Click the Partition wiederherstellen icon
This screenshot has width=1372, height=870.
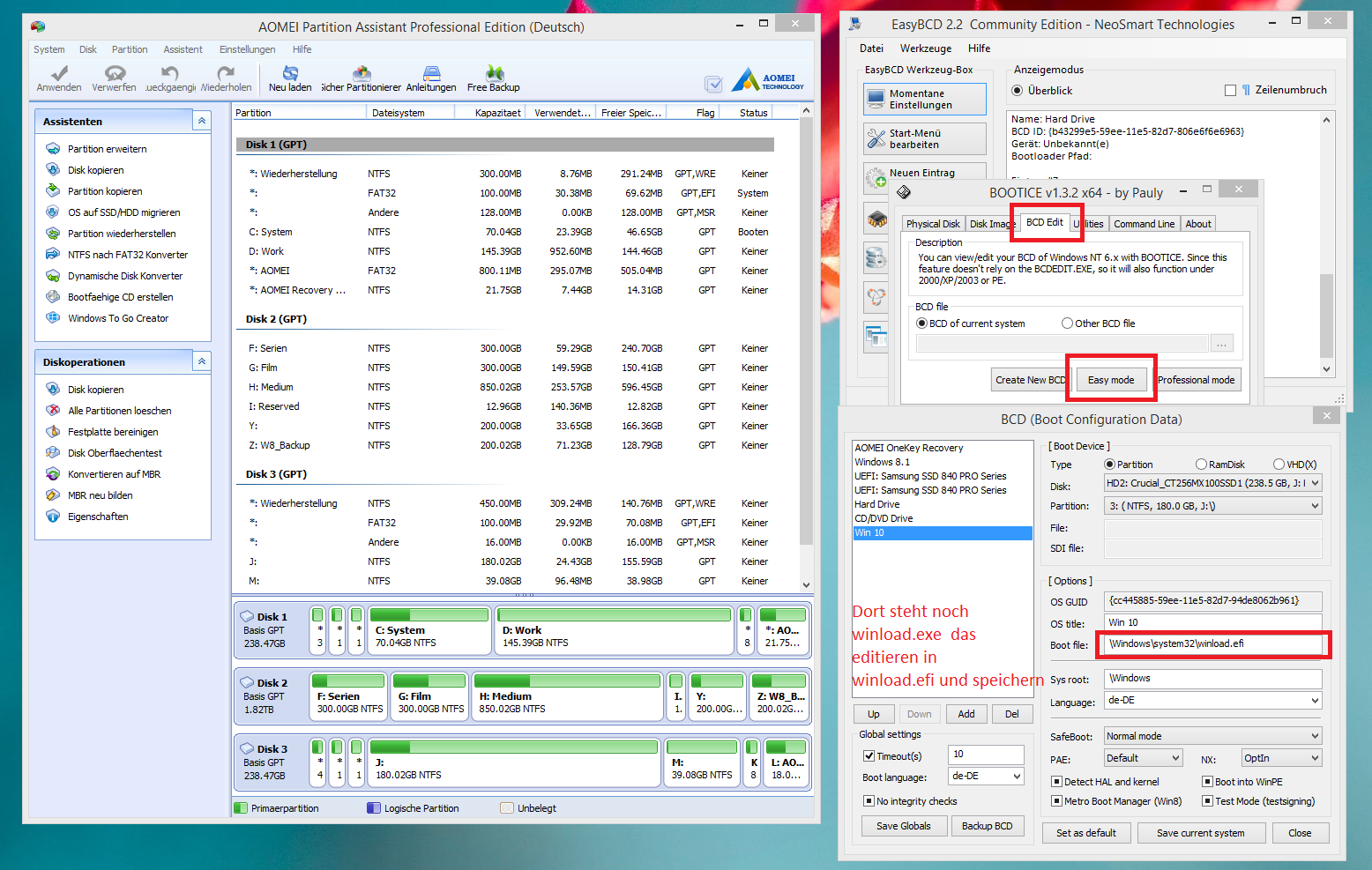pyautogui.click(x=53, y=234)
